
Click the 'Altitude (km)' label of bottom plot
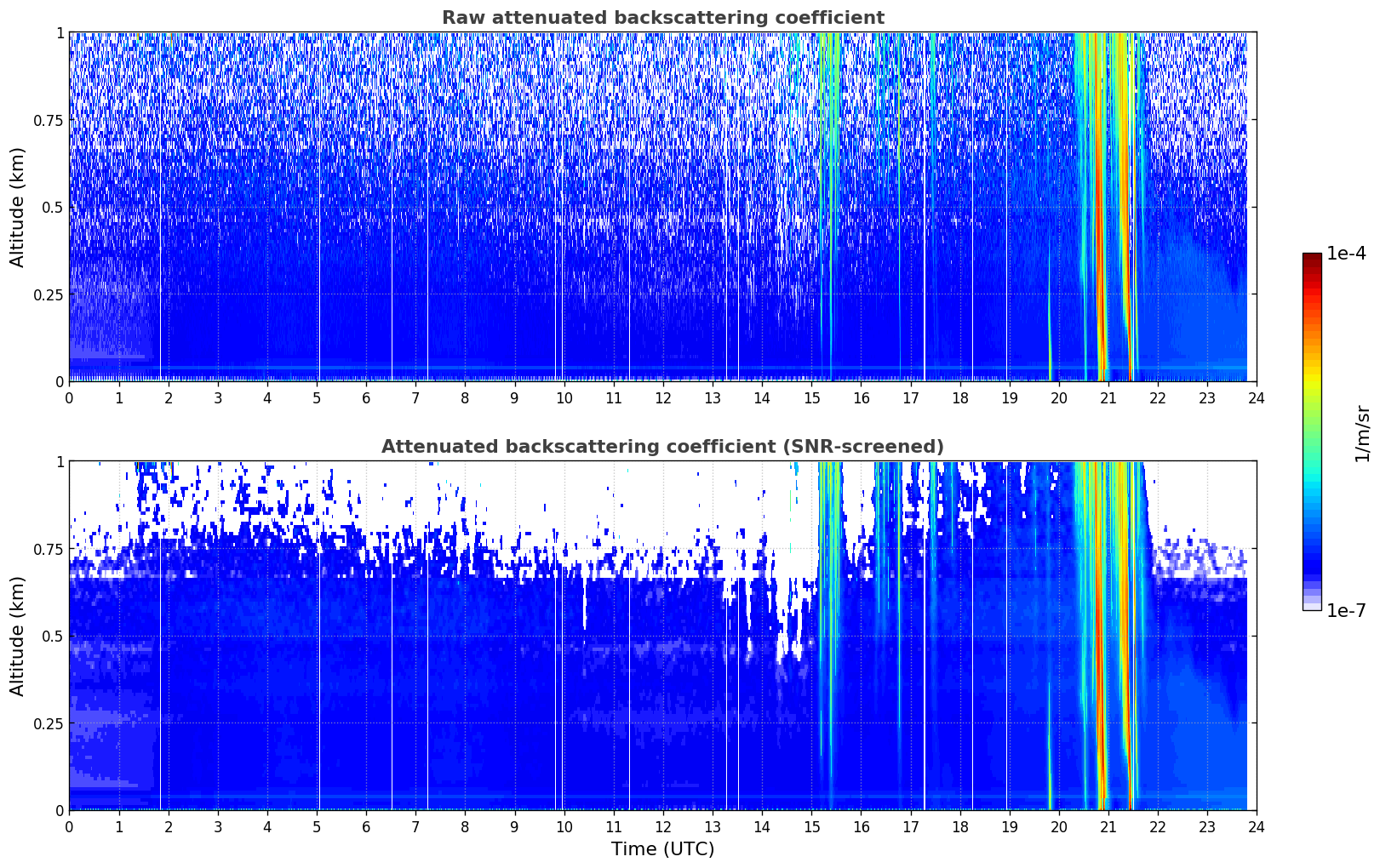tap(18, 636)
